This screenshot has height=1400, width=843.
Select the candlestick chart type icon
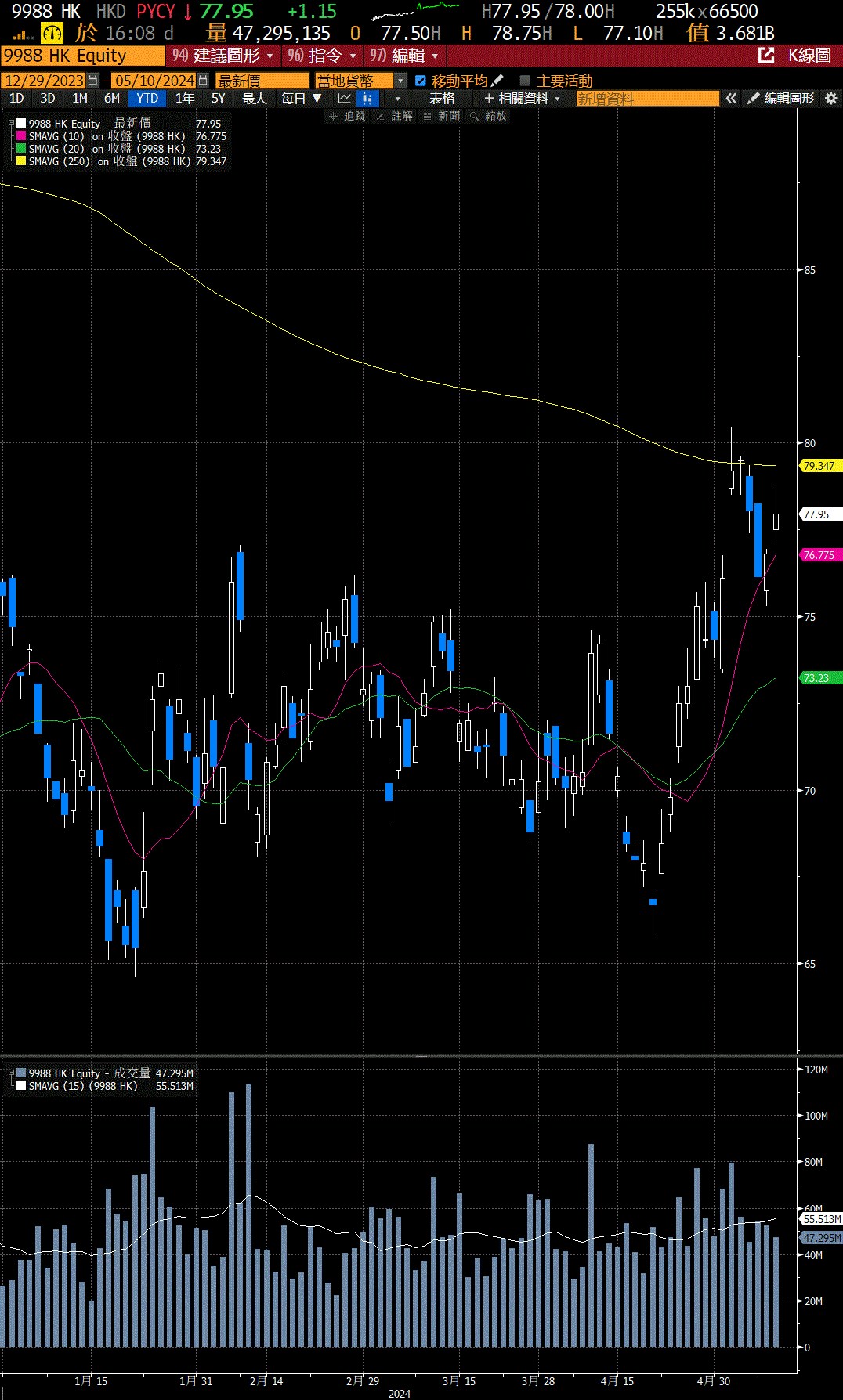[x=367, y=99]
